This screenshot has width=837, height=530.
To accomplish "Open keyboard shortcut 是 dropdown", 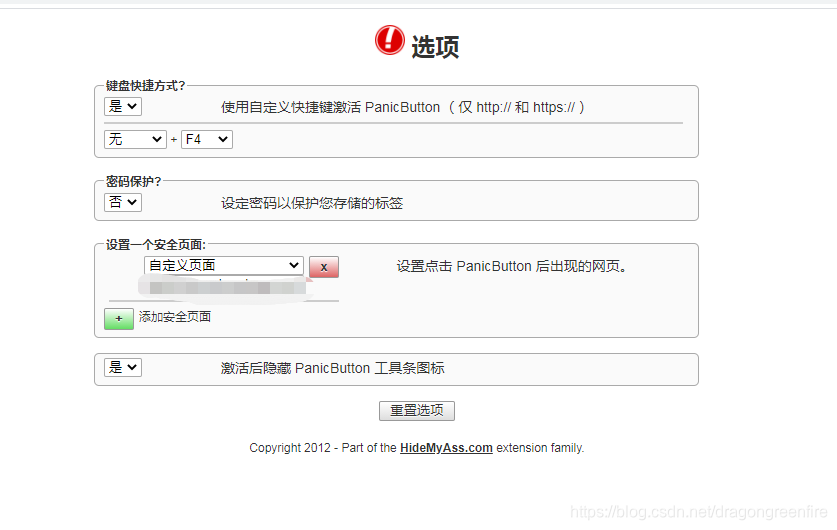I will [123, 106].
